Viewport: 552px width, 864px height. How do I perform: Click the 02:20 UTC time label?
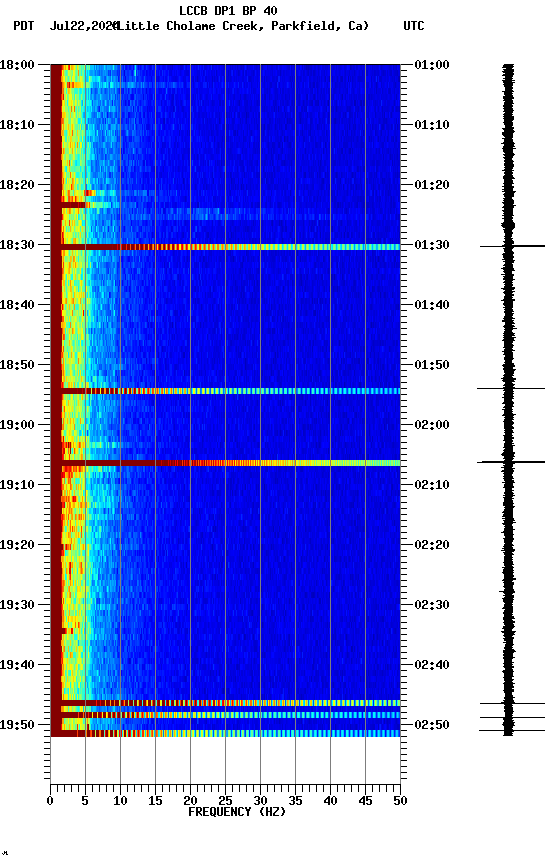click(432, 546)
